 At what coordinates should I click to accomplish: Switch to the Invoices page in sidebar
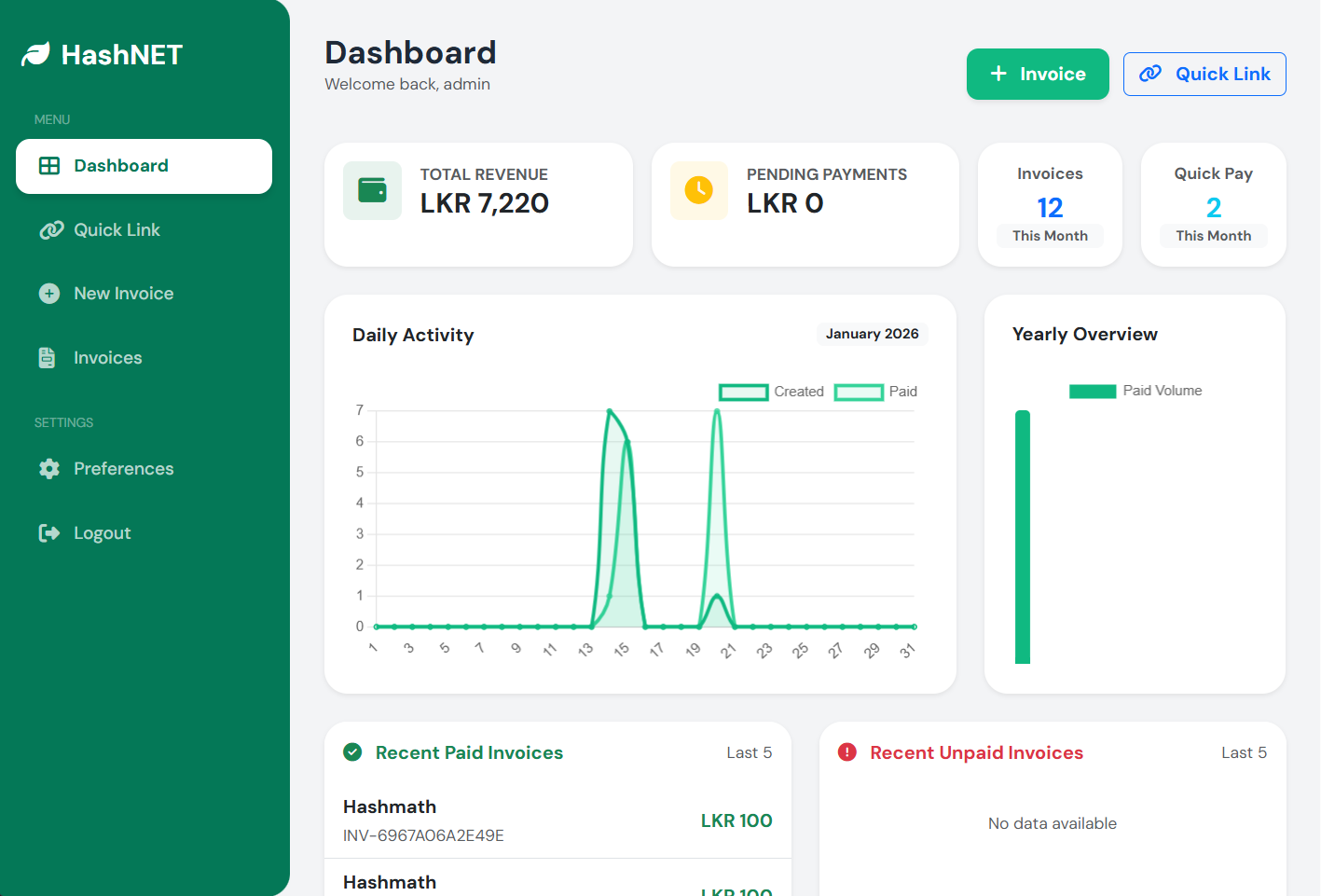(x=107, y=357)
